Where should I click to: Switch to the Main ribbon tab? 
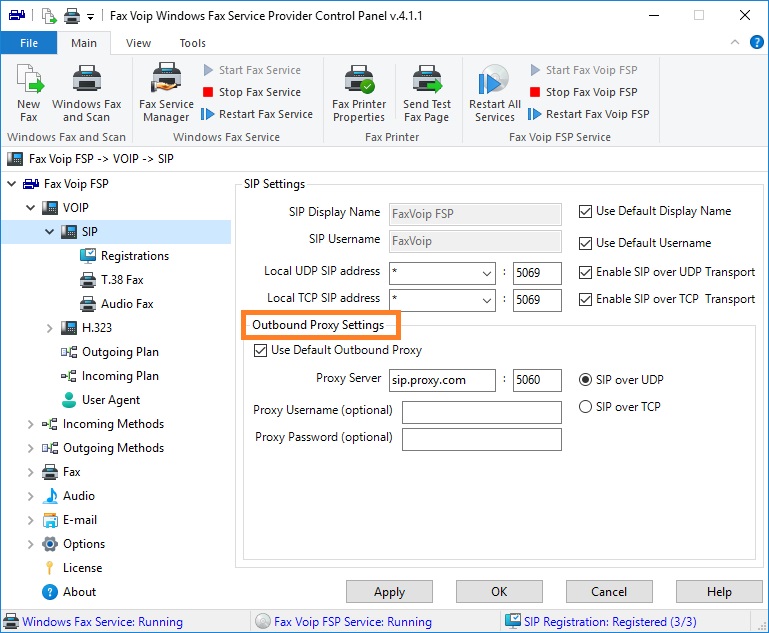tap(84, 43)
